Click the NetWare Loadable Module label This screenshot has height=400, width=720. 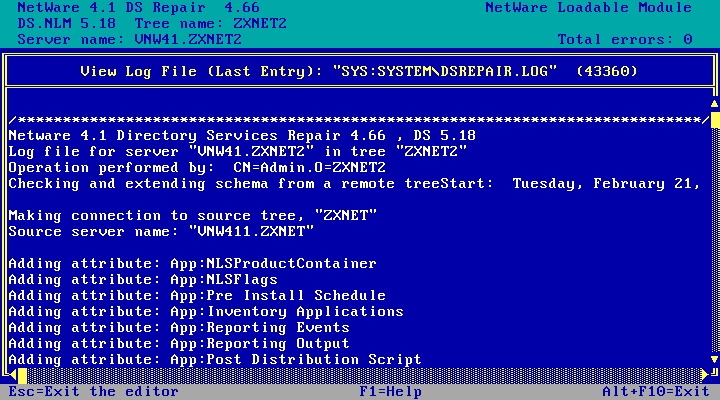[589, 7]
